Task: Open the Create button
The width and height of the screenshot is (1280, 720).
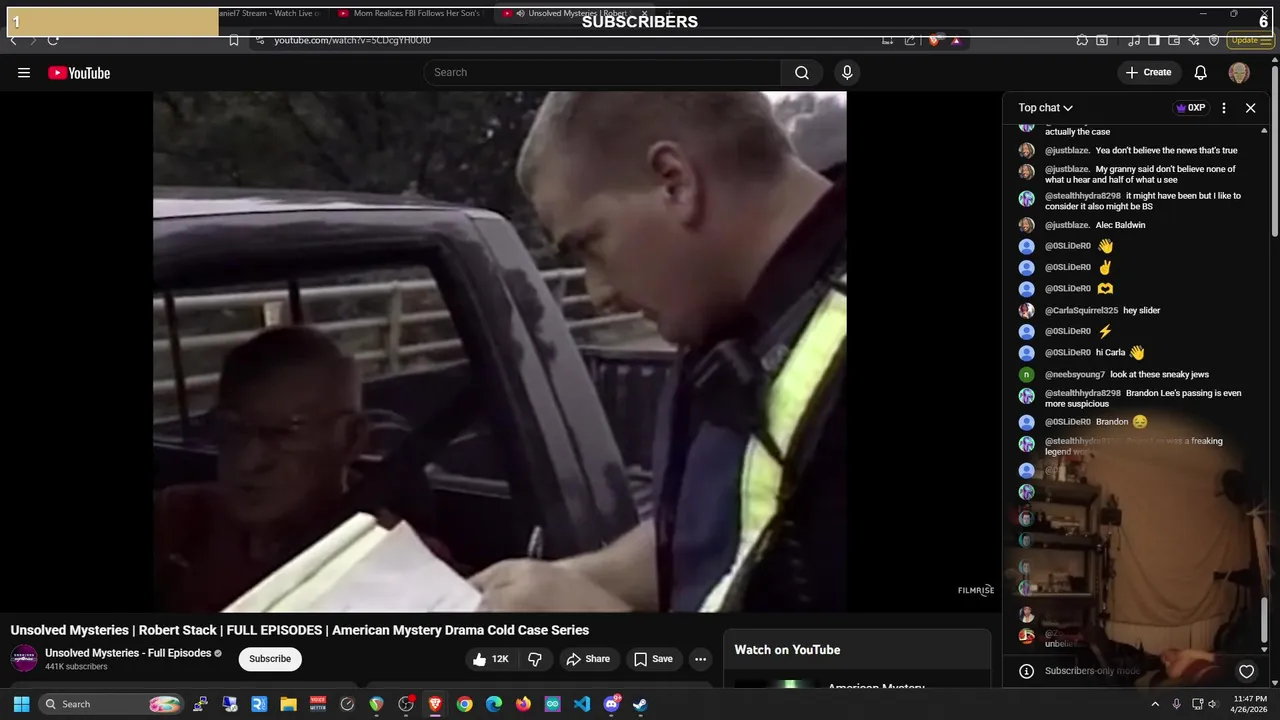Action: [1148, 72]
